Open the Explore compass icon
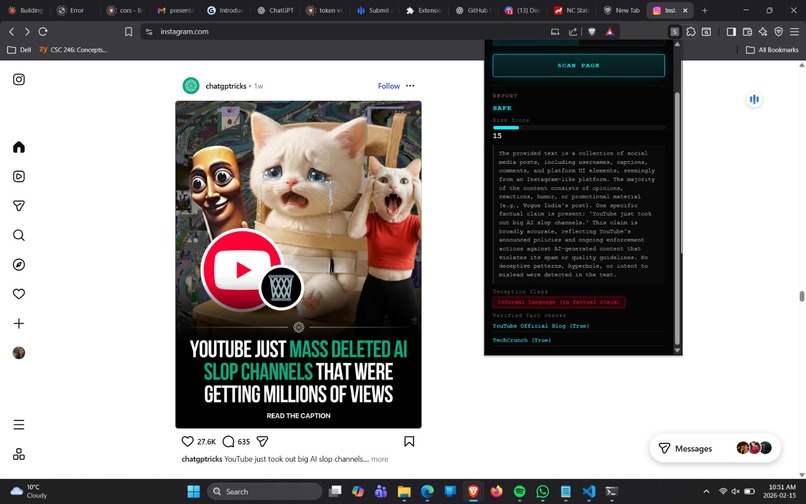806x504 pixels. coord(19,264)
